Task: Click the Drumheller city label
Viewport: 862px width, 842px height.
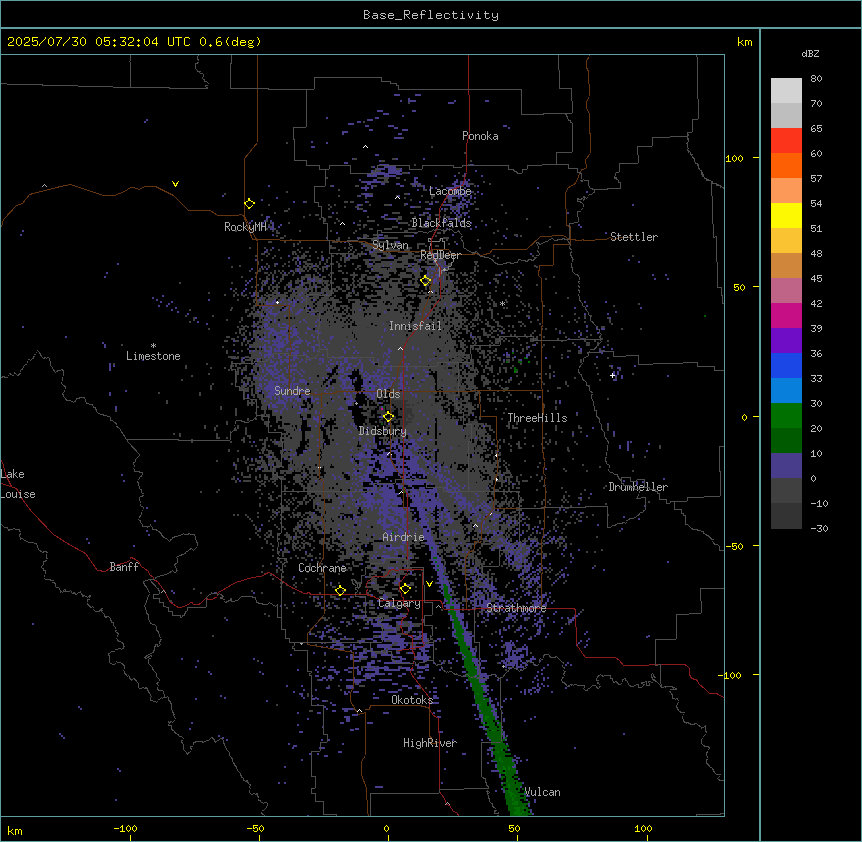Action: coord(638,487)
